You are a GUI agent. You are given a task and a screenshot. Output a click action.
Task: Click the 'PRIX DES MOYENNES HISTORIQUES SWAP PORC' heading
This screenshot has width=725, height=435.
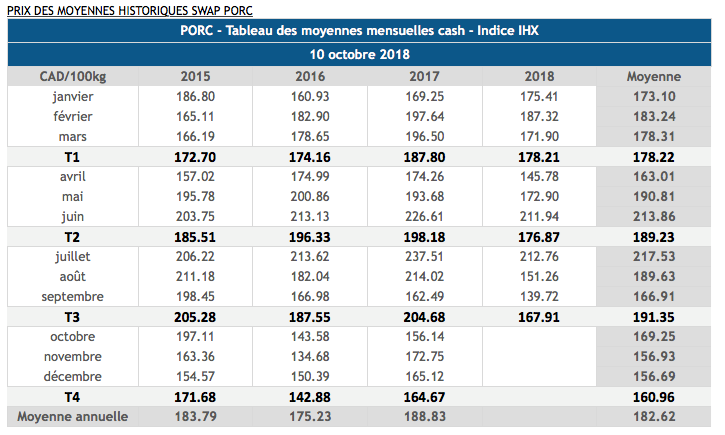(130, 10)
